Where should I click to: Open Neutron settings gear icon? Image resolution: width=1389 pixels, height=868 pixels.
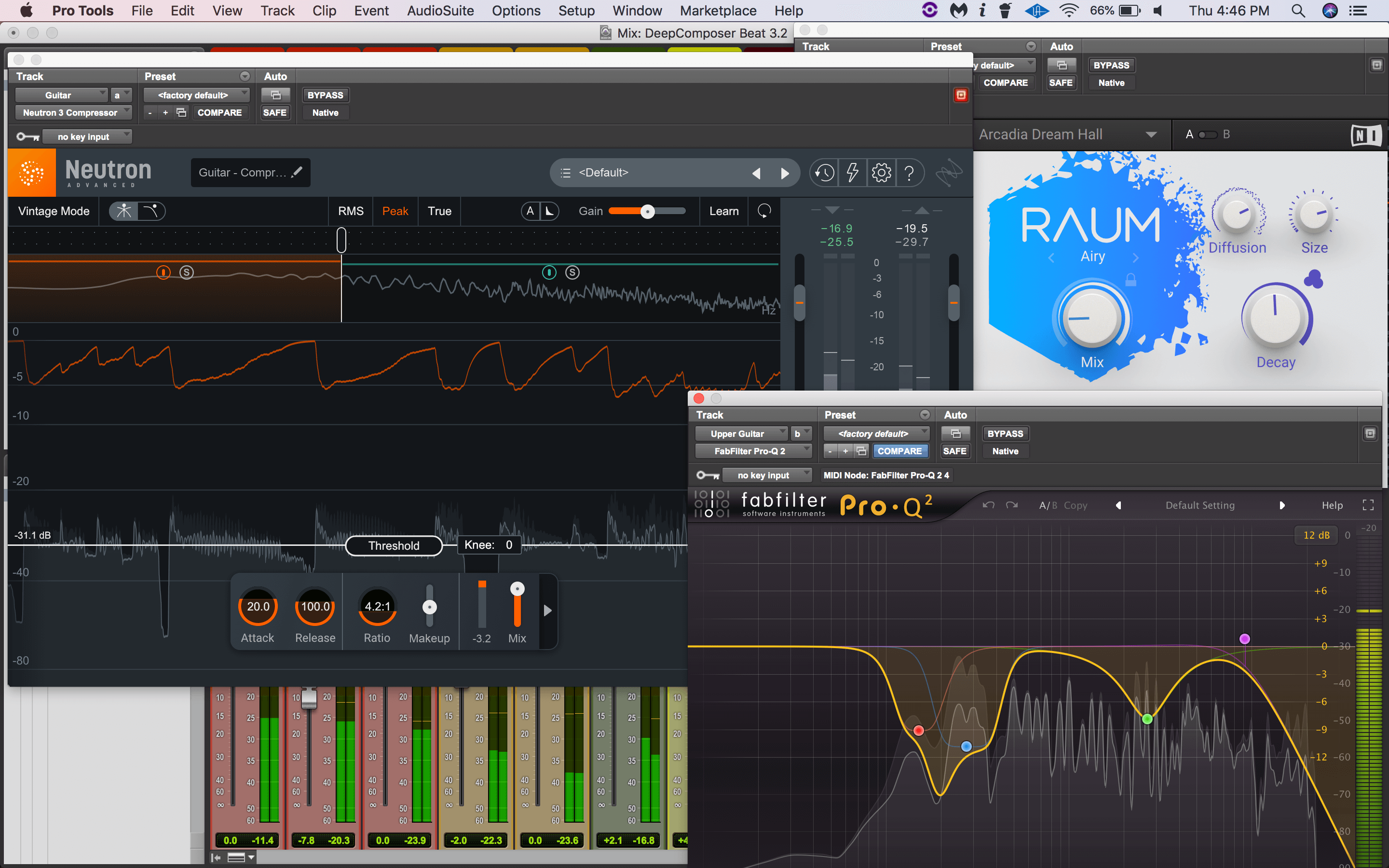[x=881, y=173]
